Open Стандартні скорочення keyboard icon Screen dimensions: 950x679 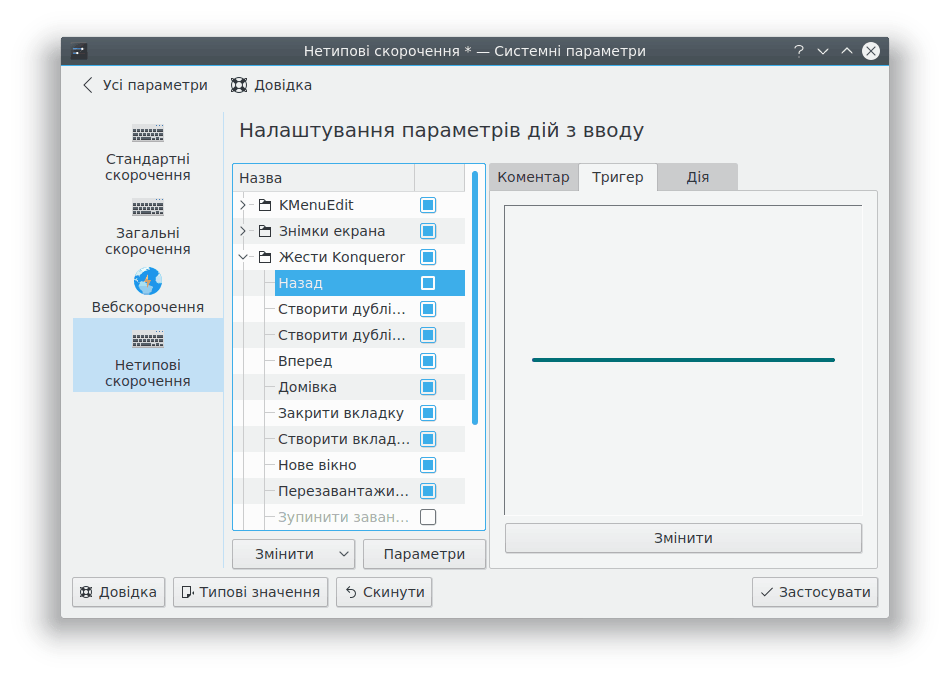pos(148,134)
